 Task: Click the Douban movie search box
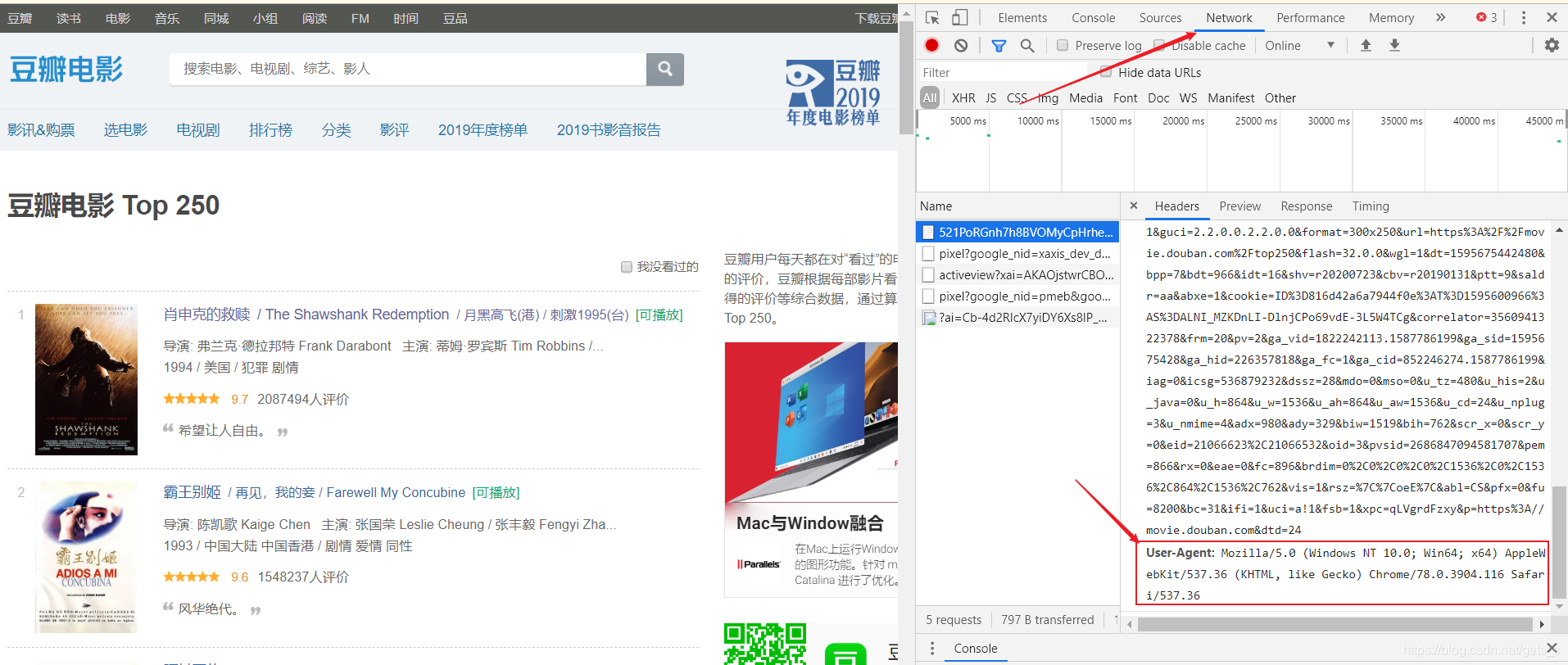(408, 69)
